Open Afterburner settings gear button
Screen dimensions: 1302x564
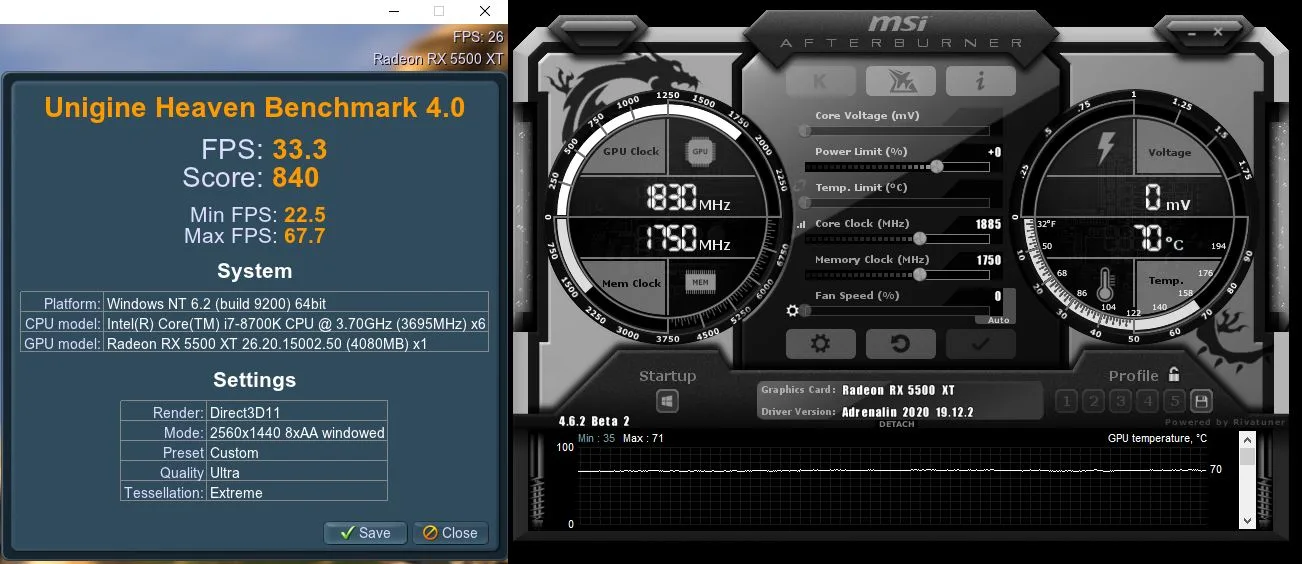click(x=820, y=344)
